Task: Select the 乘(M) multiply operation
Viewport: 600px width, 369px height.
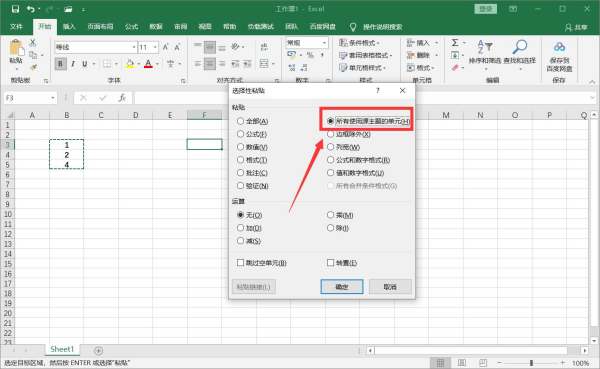Action: click(x=340, y=215)
